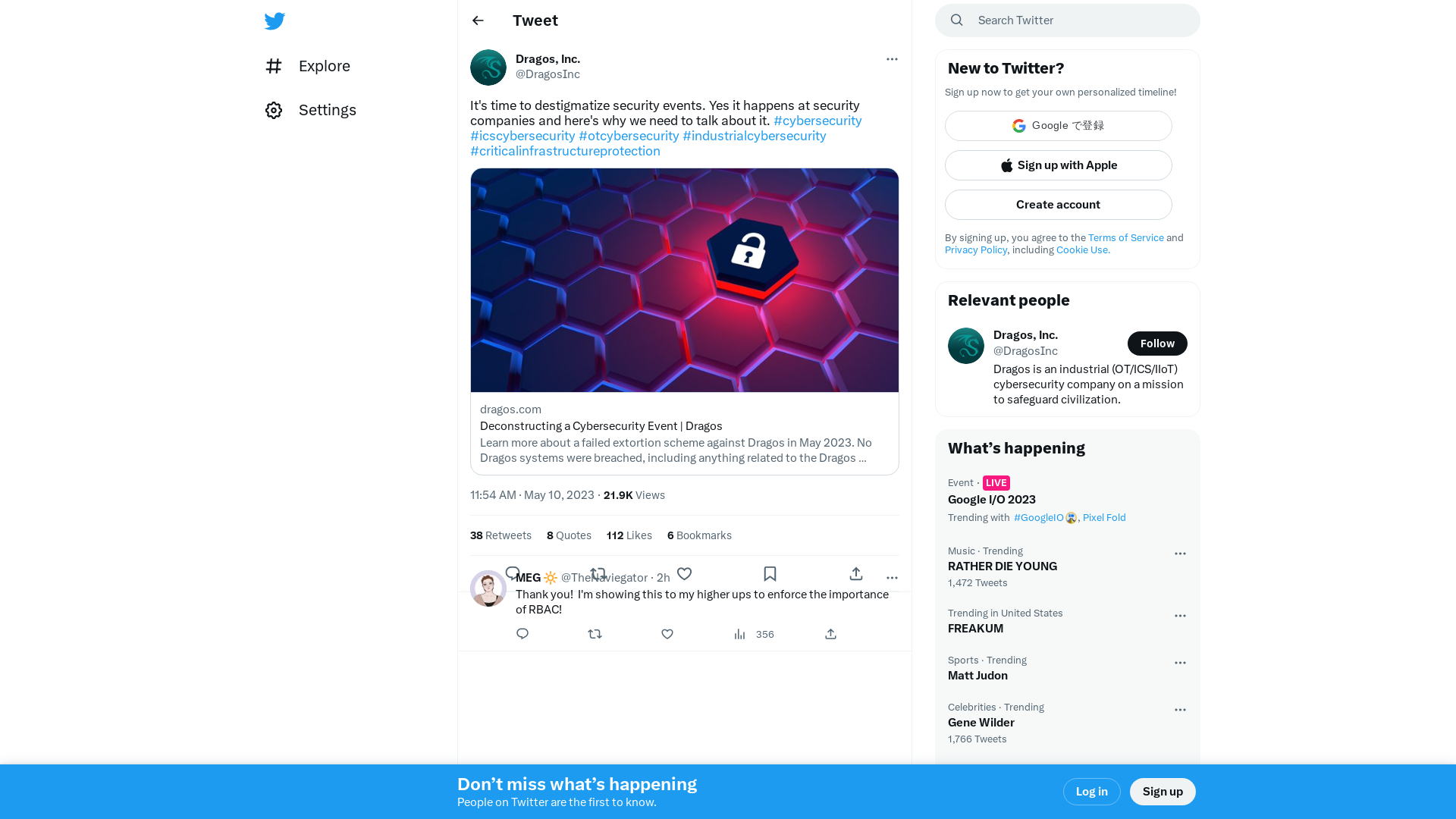Click Sign up with Apple button
The width and height of the screenshot is (1456, 819).
1058,165
